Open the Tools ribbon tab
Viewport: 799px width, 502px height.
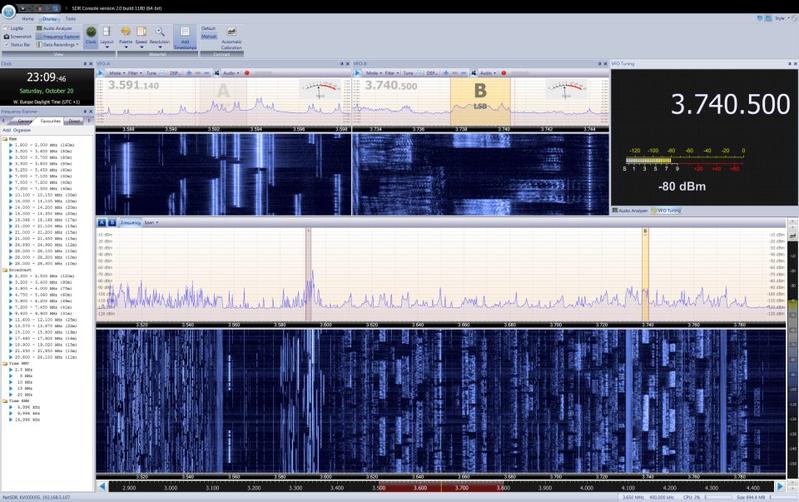tap(70, 19)
